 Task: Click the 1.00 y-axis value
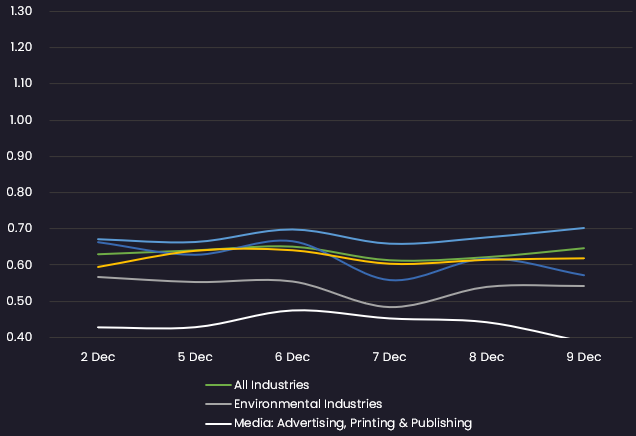(x=20, y=120)
